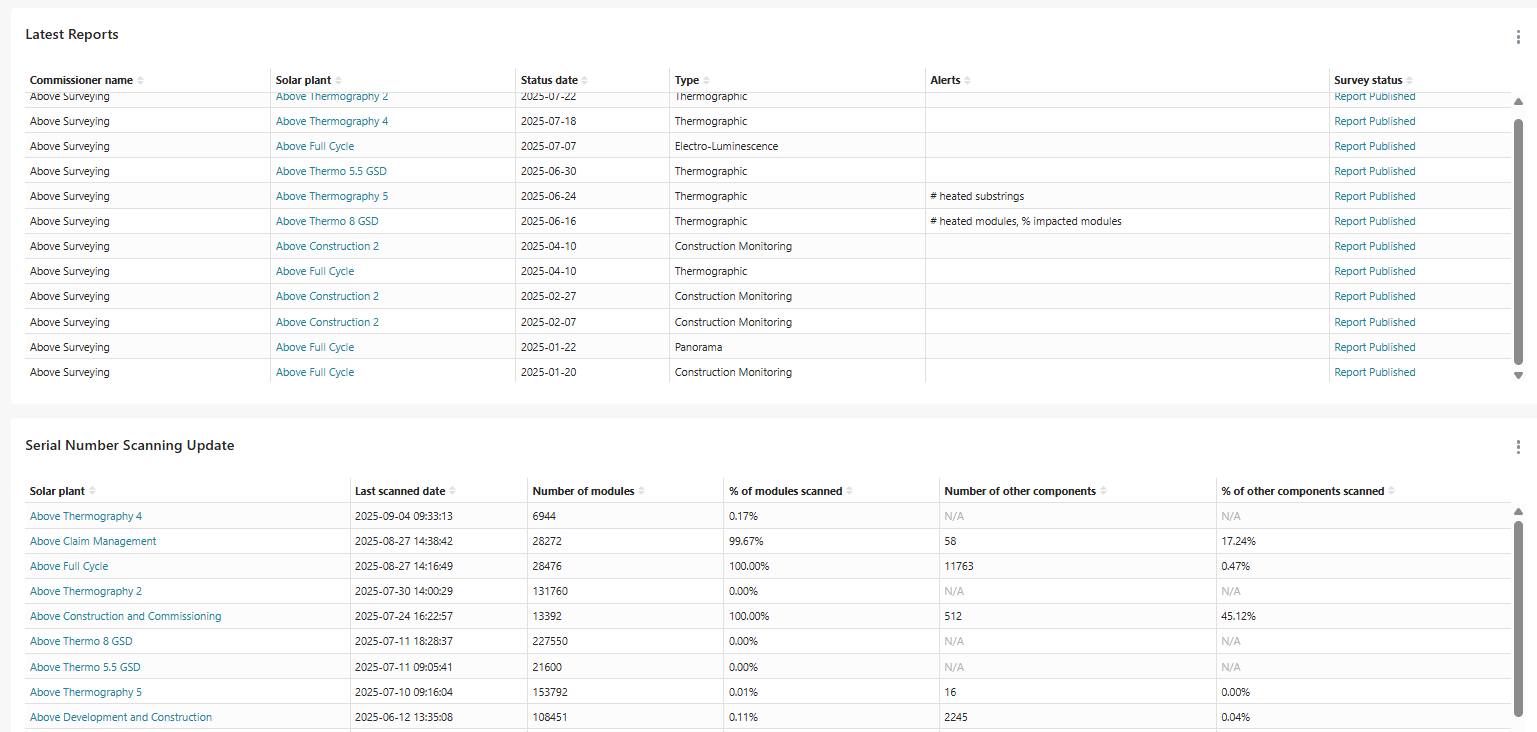The width and height of the screenshot is (1537, 732).
Task: Open Above Thermography 5 in Latest Reports
Action: tap(332, 196)
